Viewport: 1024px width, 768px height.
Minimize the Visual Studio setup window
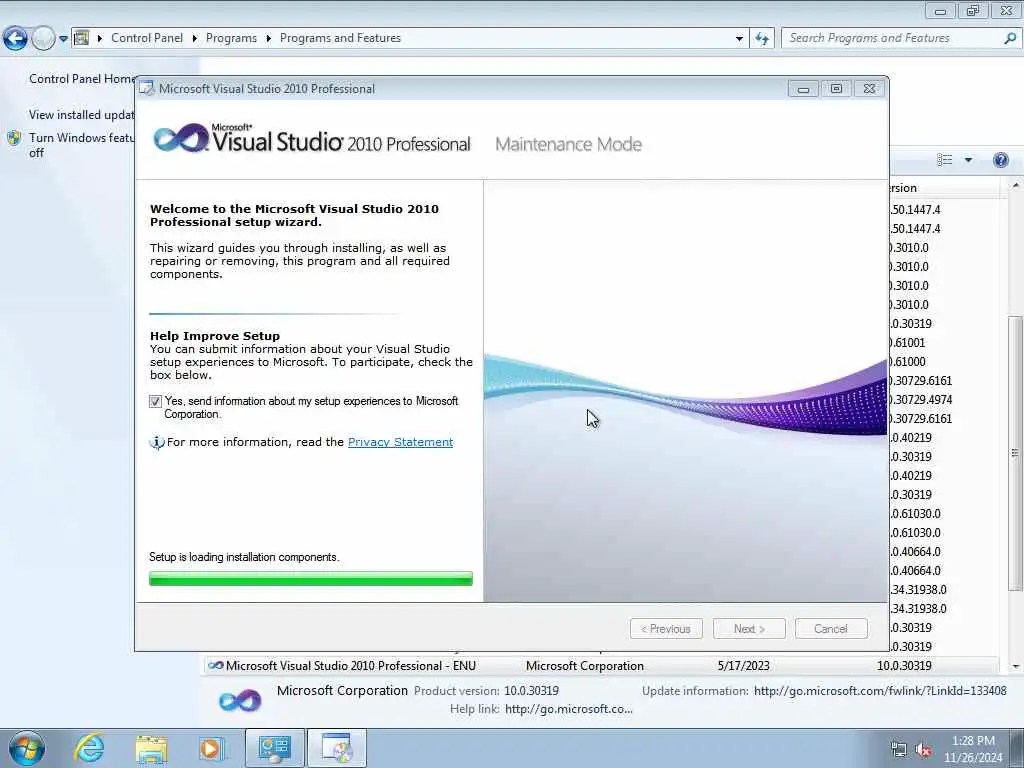(x=803, y=89)
